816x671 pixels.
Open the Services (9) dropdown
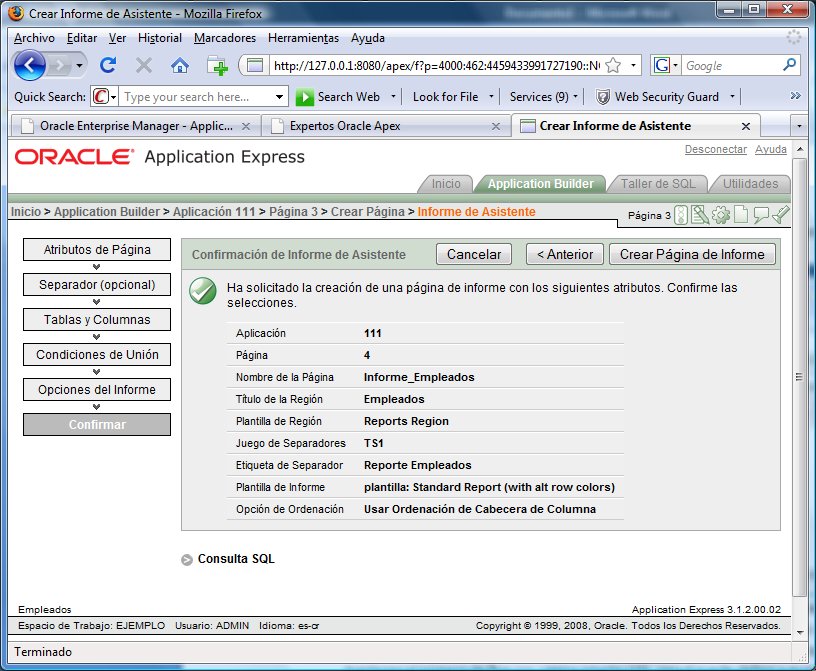point(575,96)
